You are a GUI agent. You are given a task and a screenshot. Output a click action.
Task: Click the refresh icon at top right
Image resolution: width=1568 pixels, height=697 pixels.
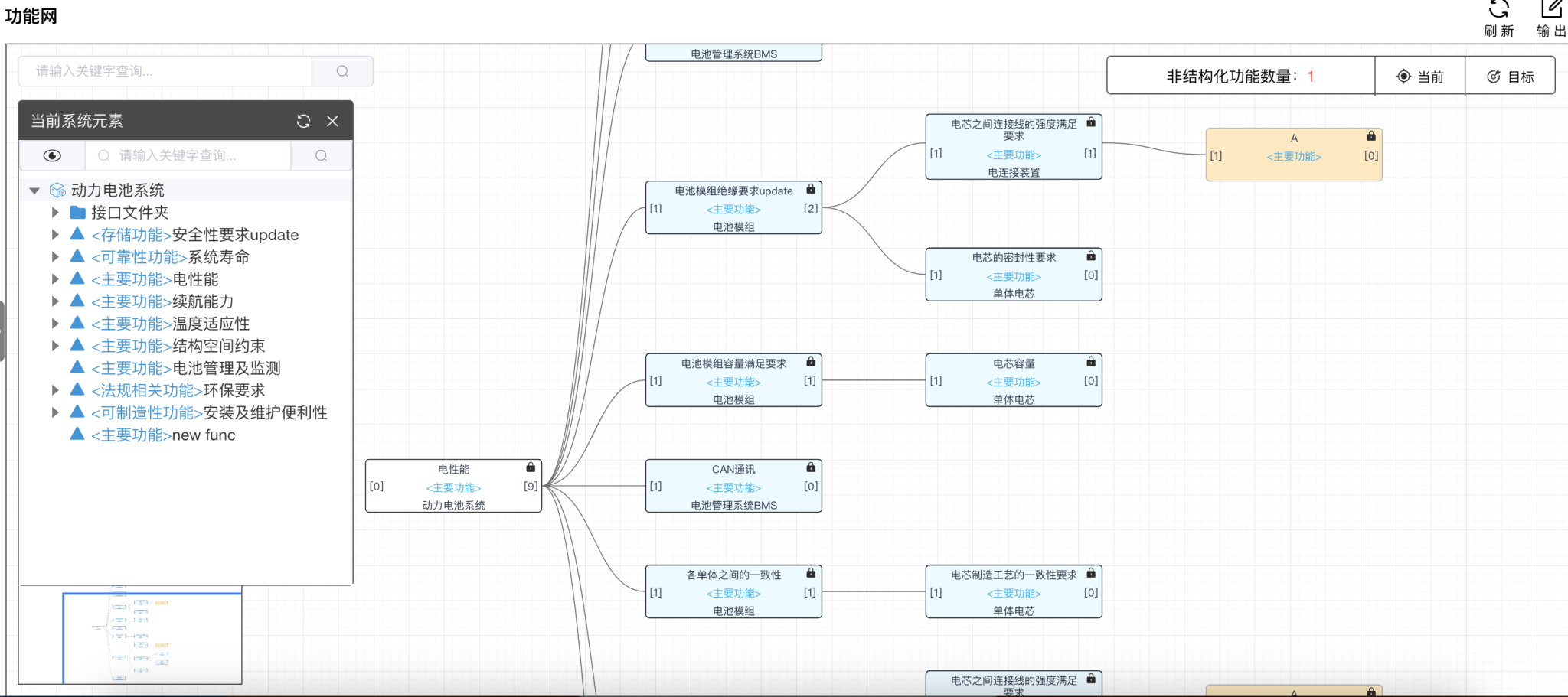1498,11
